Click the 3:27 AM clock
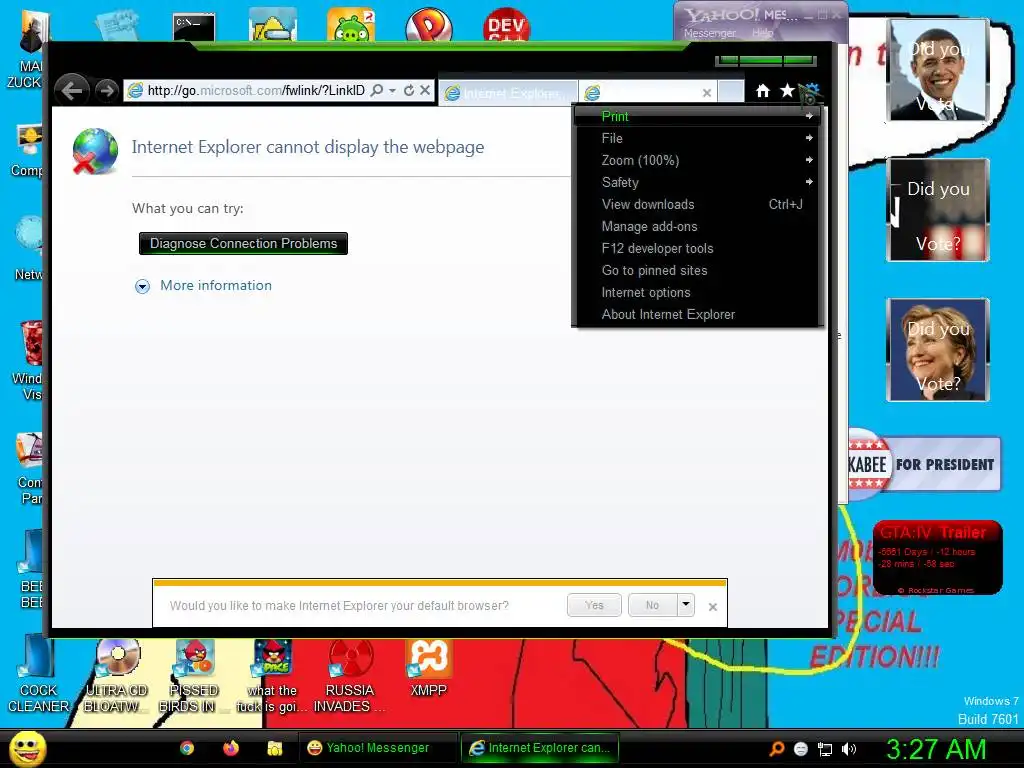Screen dimensions: 1024x768 pos(936,749)
